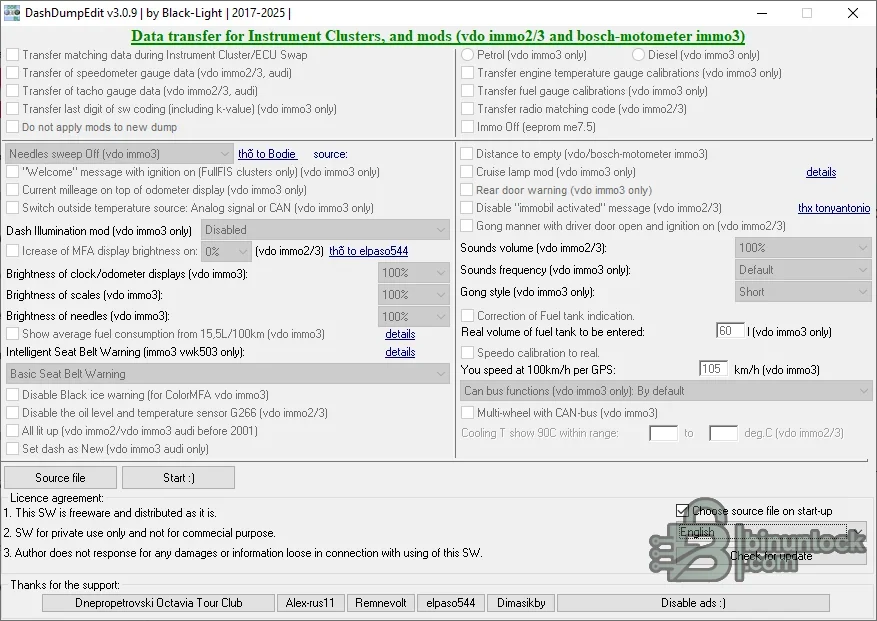
Task: Tick Correction of Fuel tank indication
Action: tap(468, 316)
